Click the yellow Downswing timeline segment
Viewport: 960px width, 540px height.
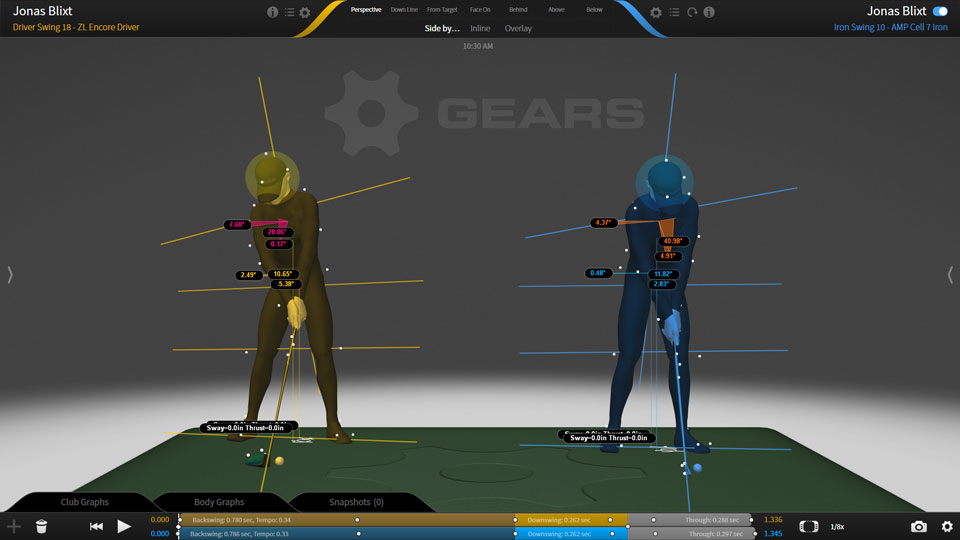coord(571,520)
